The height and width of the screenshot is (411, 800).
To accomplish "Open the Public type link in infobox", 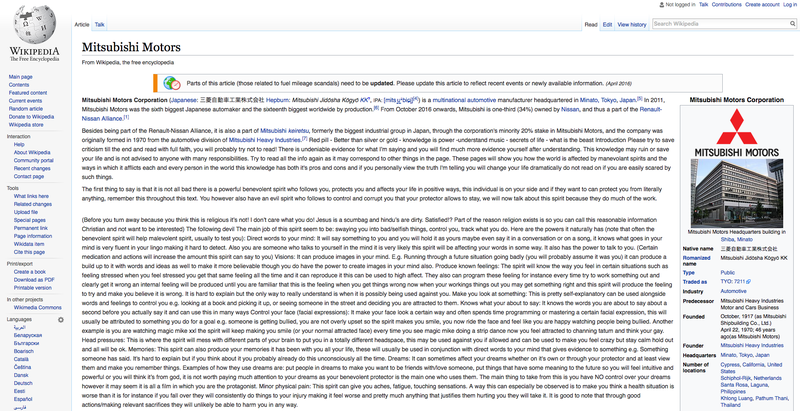I will pyautogui.click(x=728, y=273).
